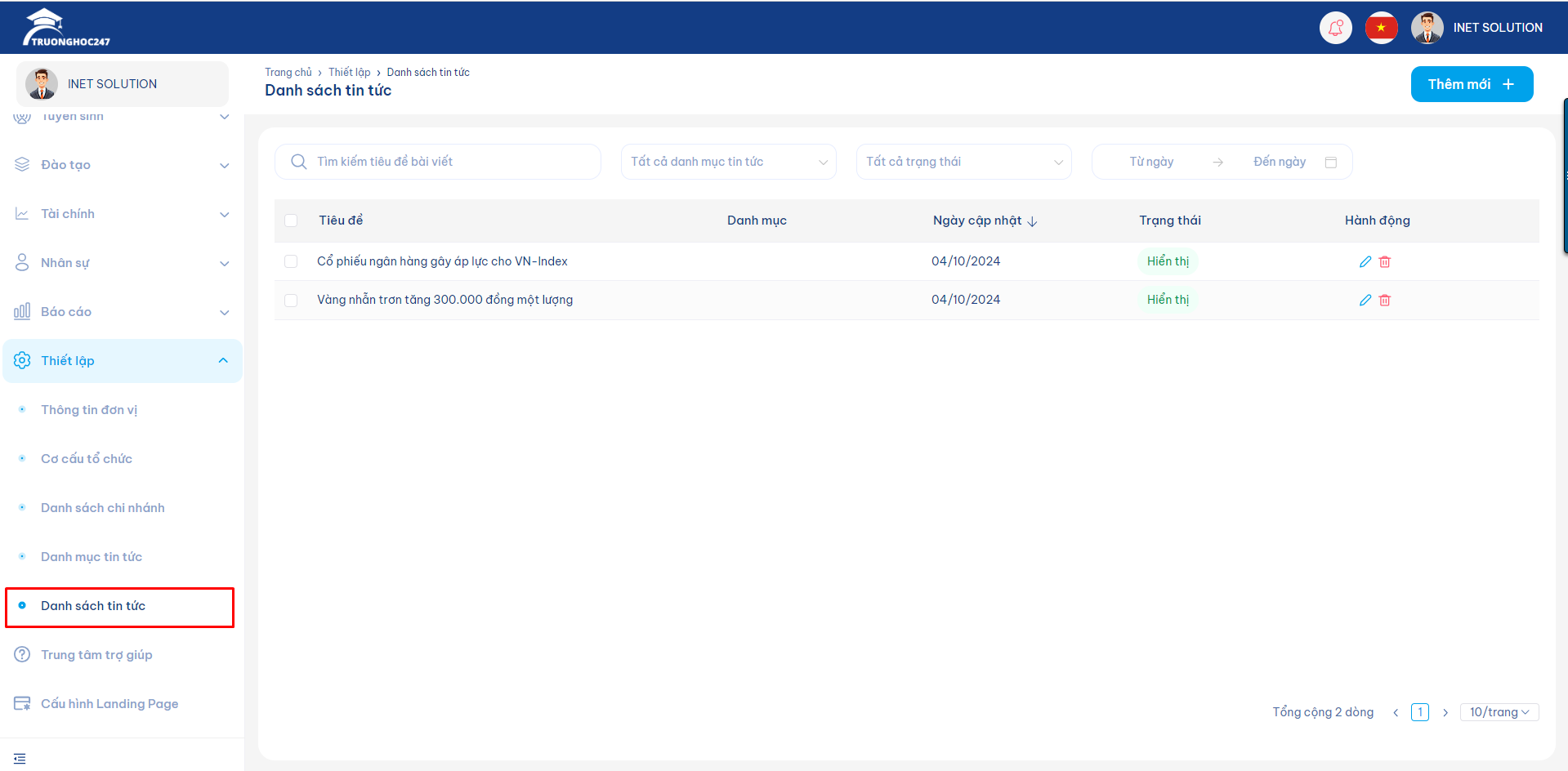Viewport: 1568px width, 771px height.
Task: Open the Tất cả trạng thái dropdown
Action: point(963,162)
